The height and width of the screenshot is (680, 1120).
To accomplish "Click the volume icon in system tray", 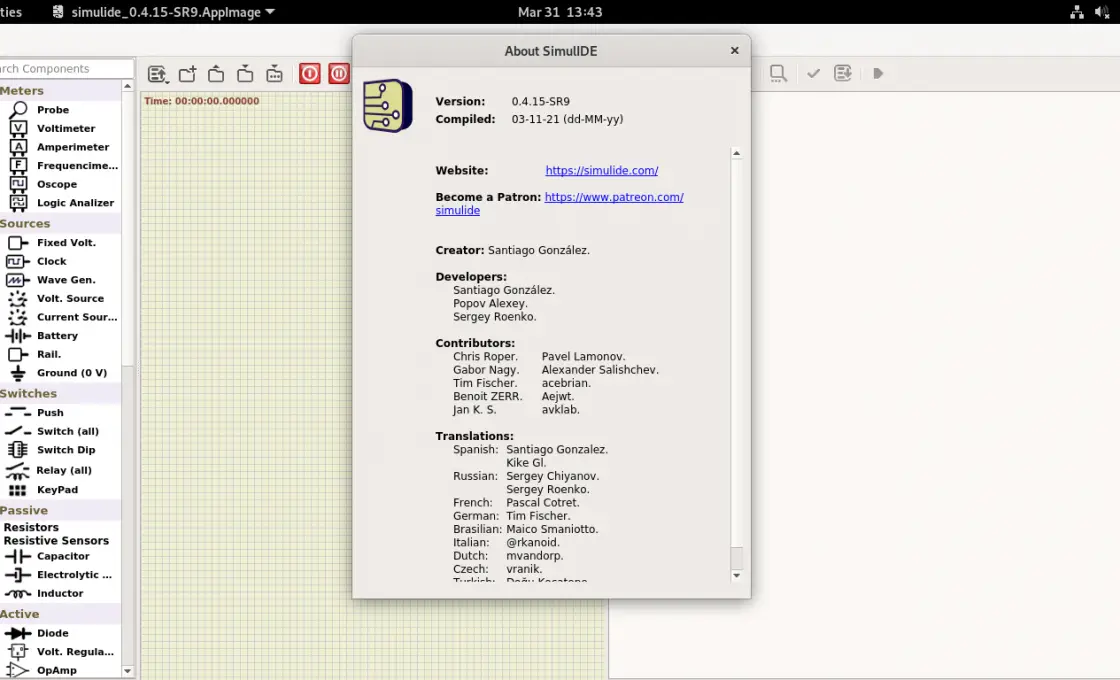I will [x=1101, y=12].
